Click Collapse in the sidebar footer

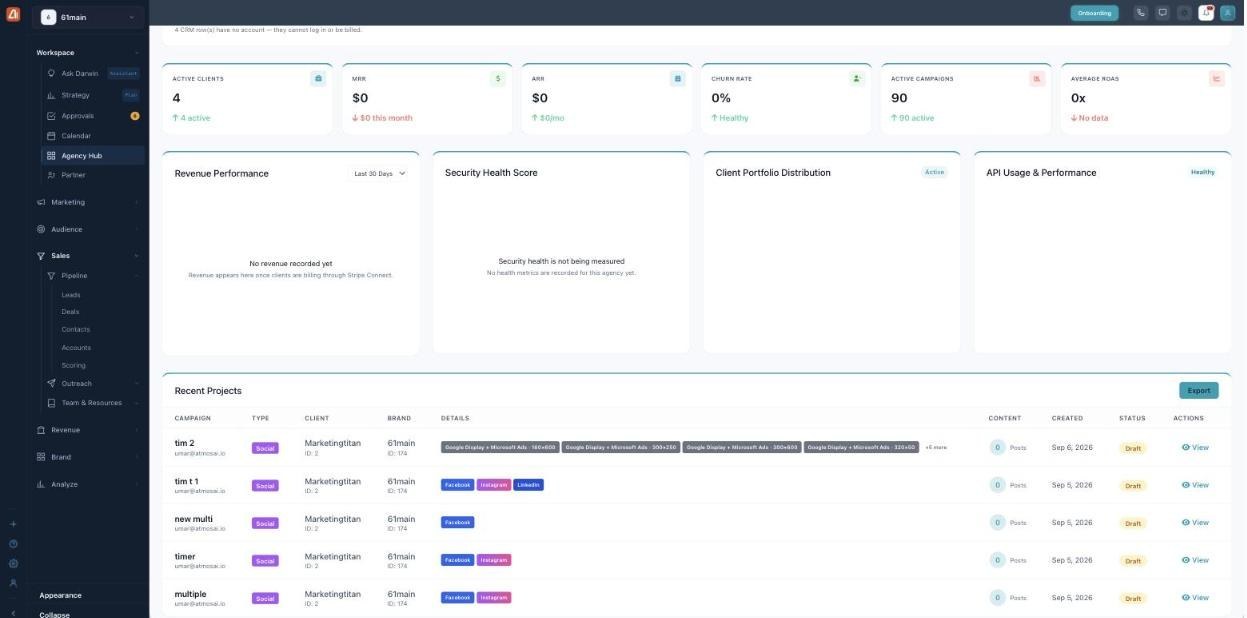pos(54,614)
